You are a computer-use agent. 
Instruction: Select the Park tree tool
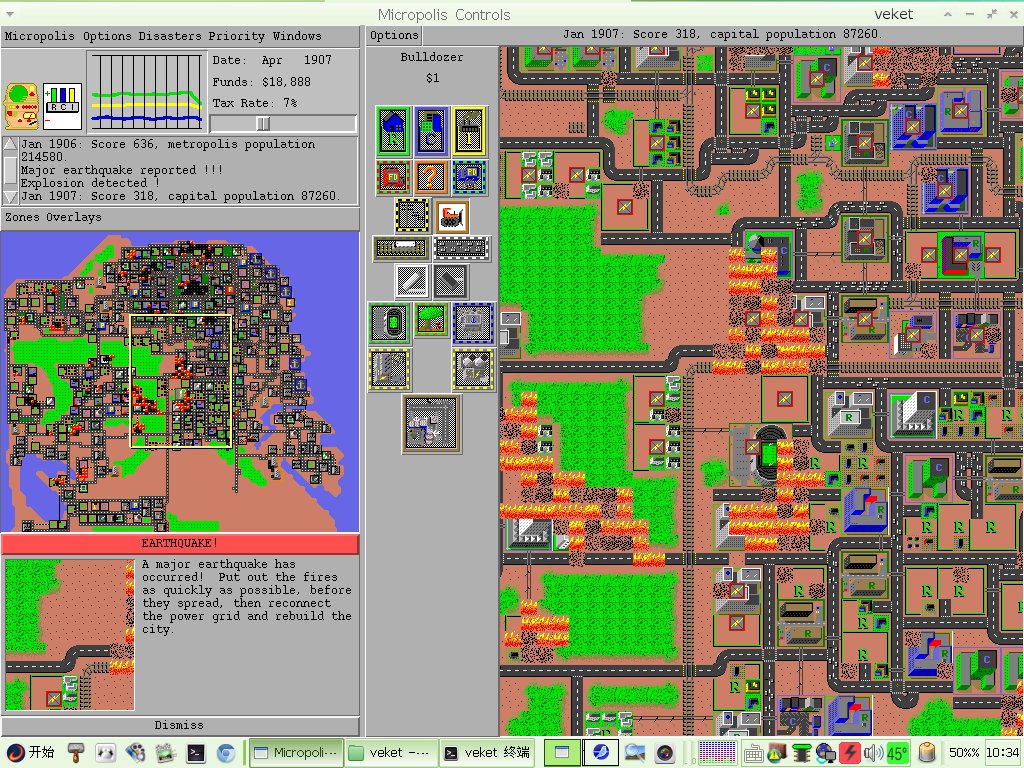tap(432, 319)
